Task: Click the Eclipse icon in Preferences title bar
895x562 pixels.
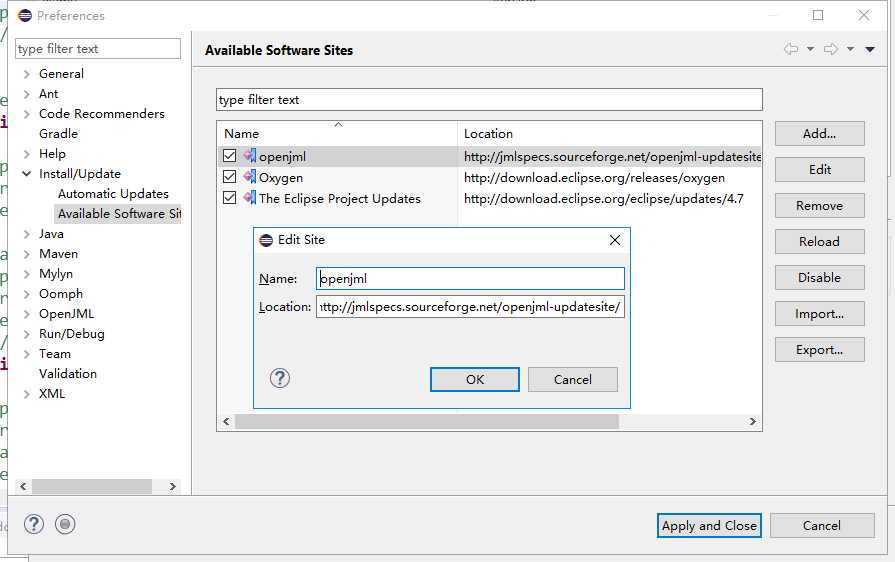Action: 25,15
